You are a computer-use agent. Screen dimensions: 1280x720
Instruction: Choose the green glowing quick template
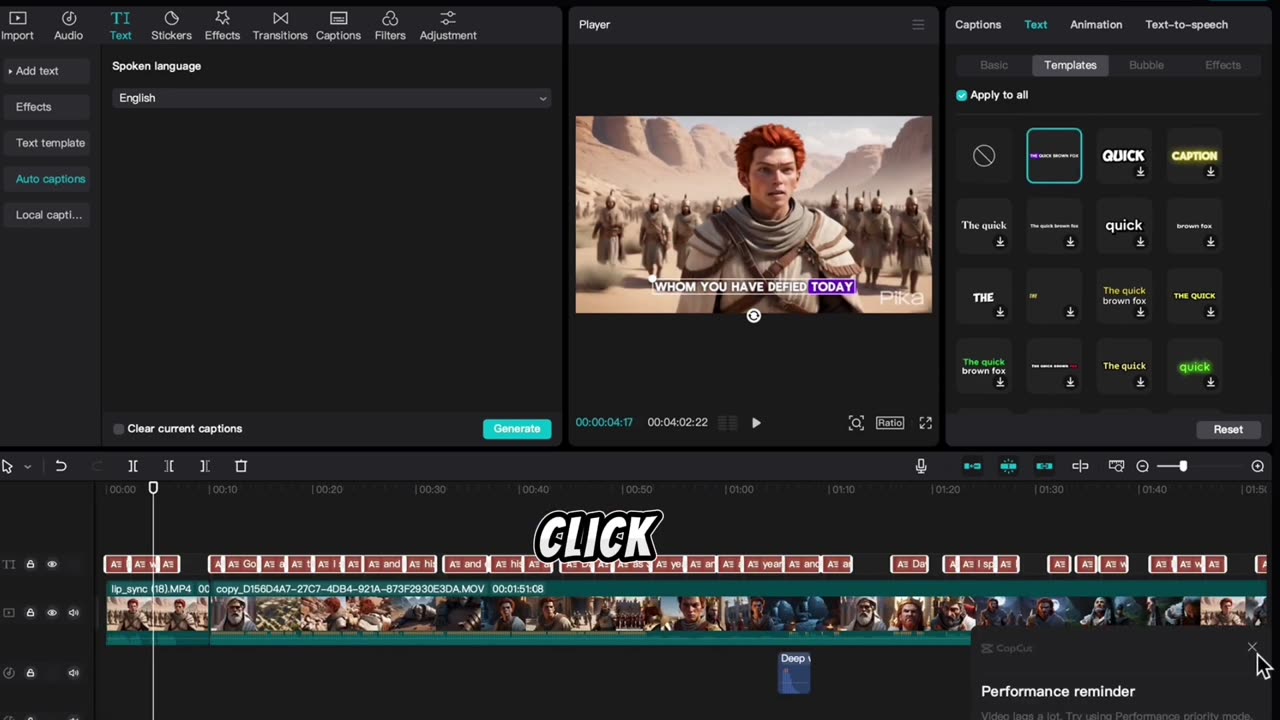pos(1194,367)
